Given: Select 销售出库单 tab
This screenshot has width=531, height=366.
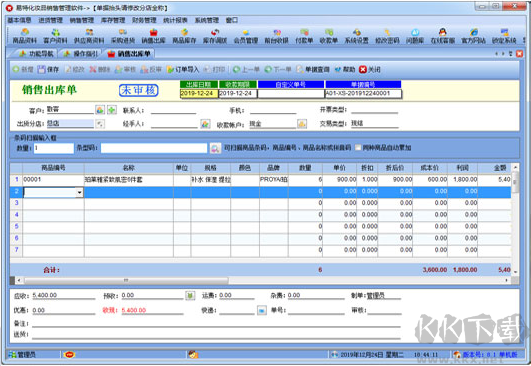Looking at the screenshot, I should [129, 54].
